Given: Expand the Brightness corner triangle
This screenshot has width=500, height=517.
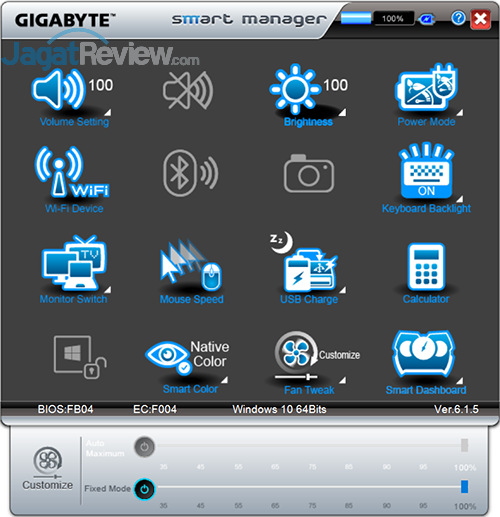Looking at the screenshot, I should pyautogui.click(x=342, y=112).
